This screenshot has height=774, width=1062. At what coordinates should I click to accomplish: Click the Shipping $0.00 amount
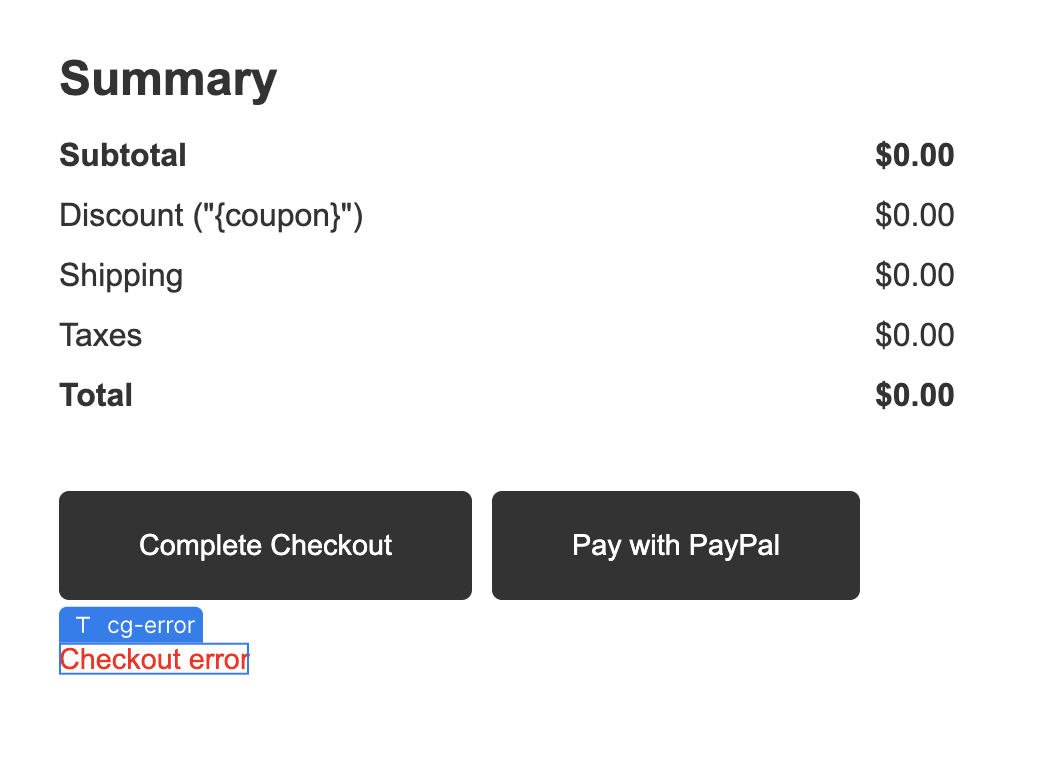pyautogui.click(x=914, y=275)
